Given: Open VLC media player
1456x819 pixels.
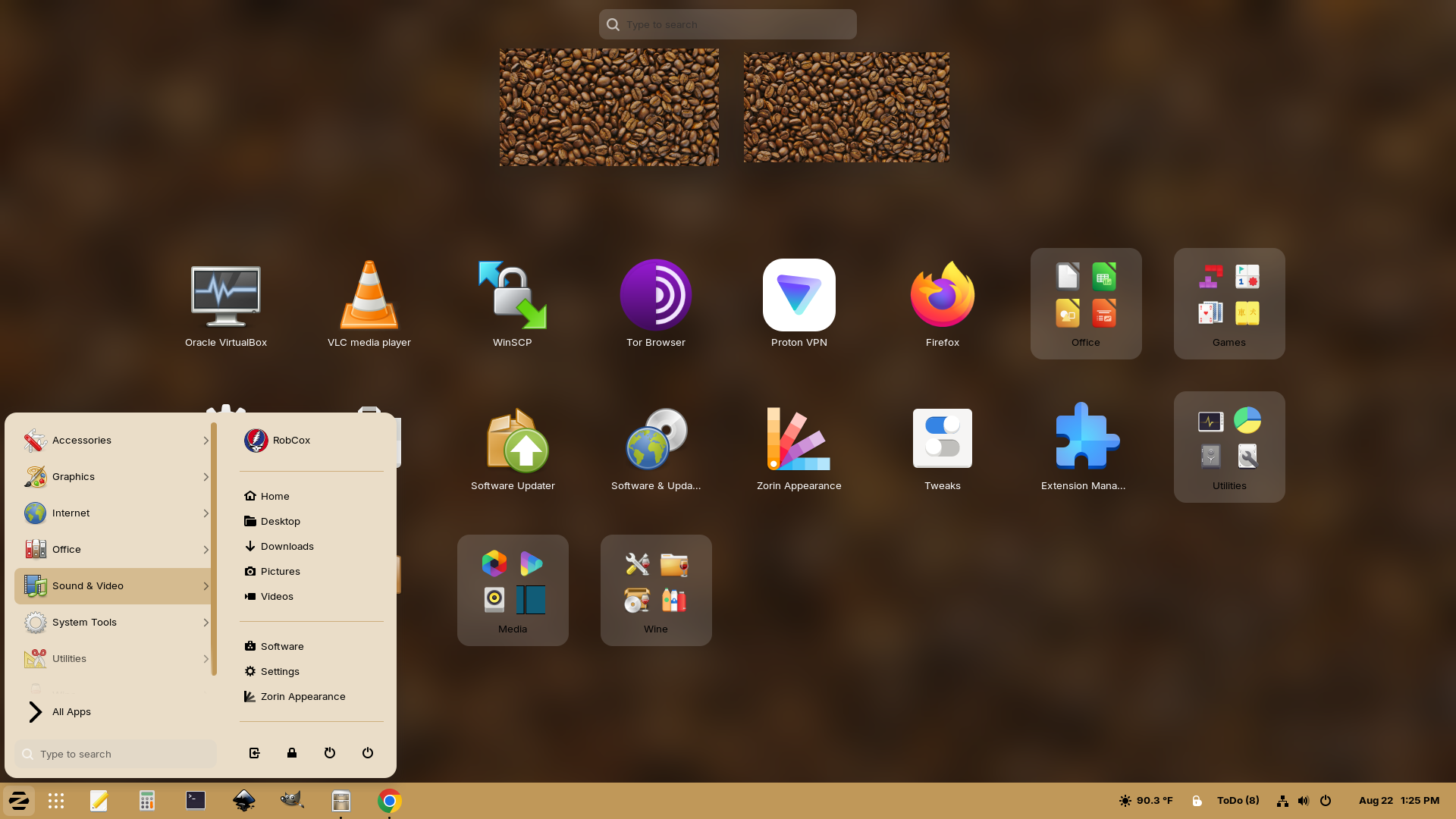Looking at the screenshot, I should tap(369, 303).
